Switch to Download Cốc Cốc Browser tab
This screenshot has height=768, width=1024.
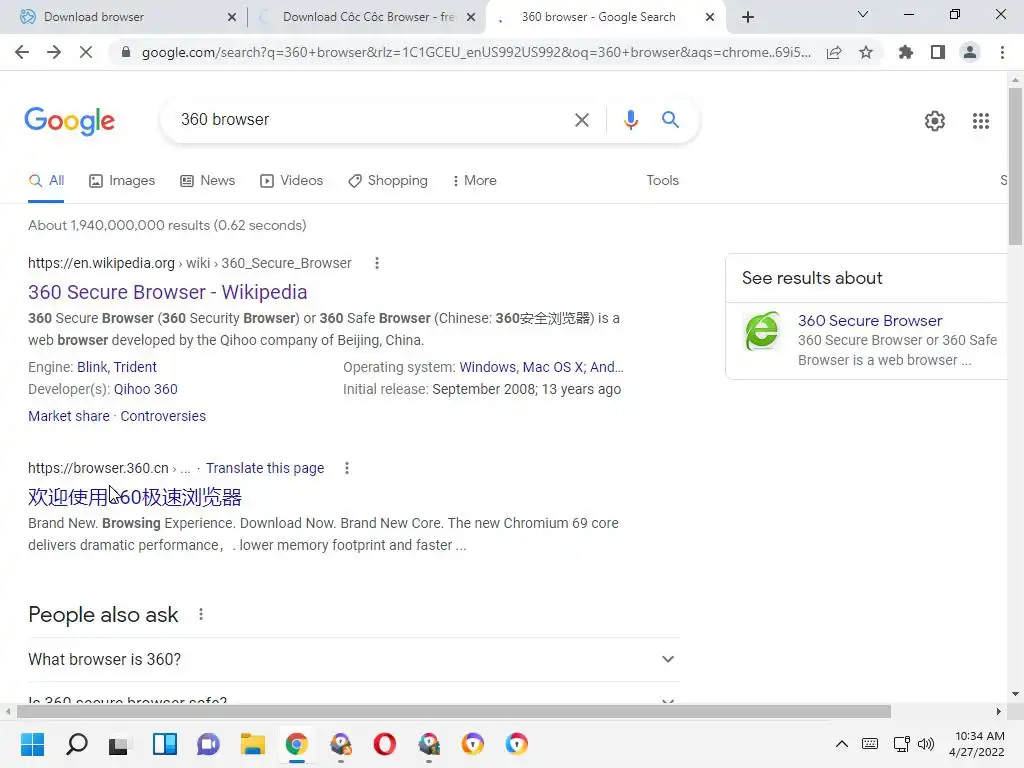pyautogui.click(x=368, y=17)
